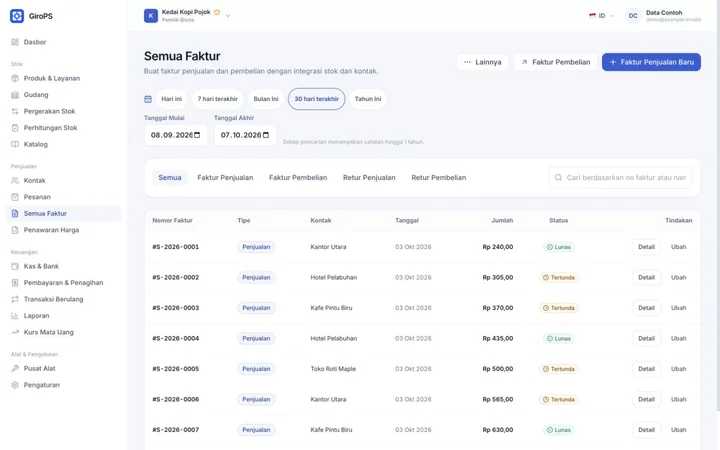
Task: Click the amount Rp 630,00
Action: [x=497, y=430]
